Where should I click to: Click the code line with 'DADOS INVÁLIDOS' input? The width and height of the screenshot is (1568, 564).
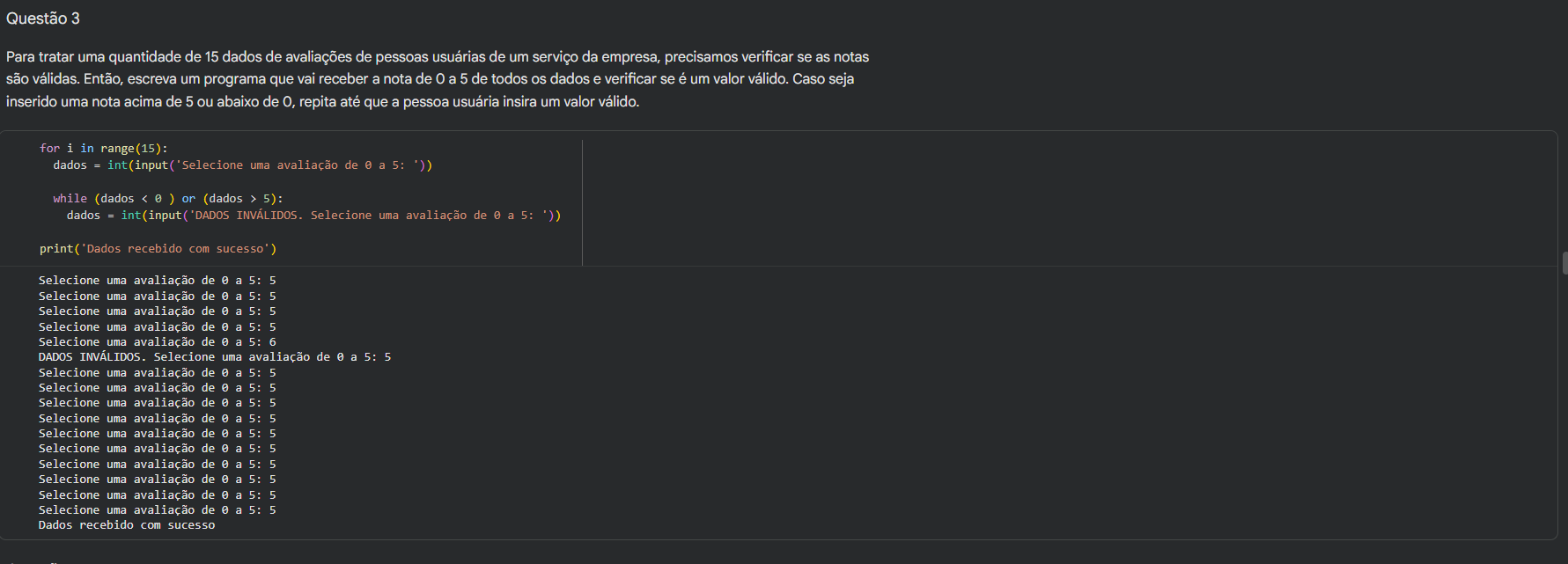[313, 216]
